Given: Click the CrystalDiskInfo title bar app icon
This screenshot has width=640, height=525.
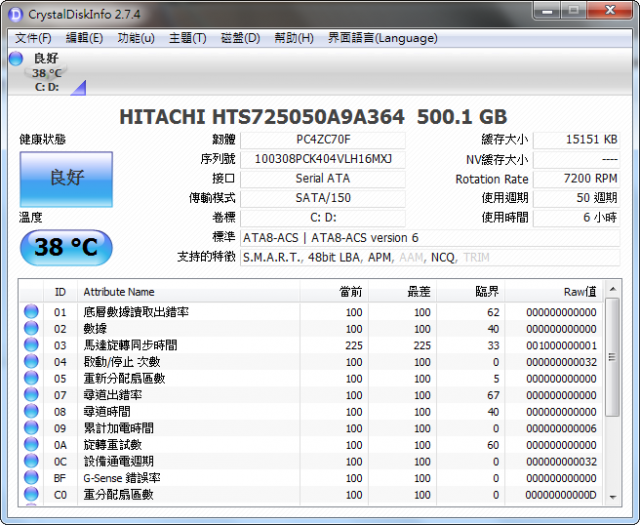Looking at the screenshot, I should [x=16, y=15].
